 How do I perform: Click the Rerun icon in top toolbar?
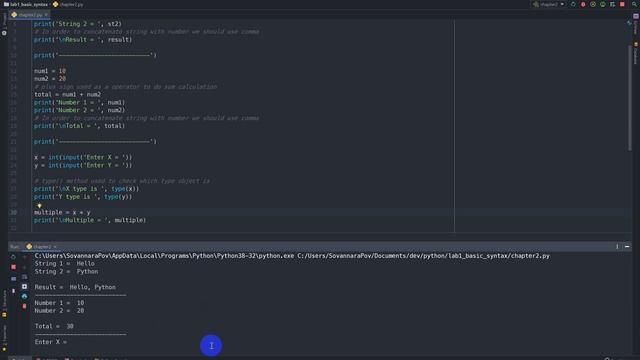573,4
